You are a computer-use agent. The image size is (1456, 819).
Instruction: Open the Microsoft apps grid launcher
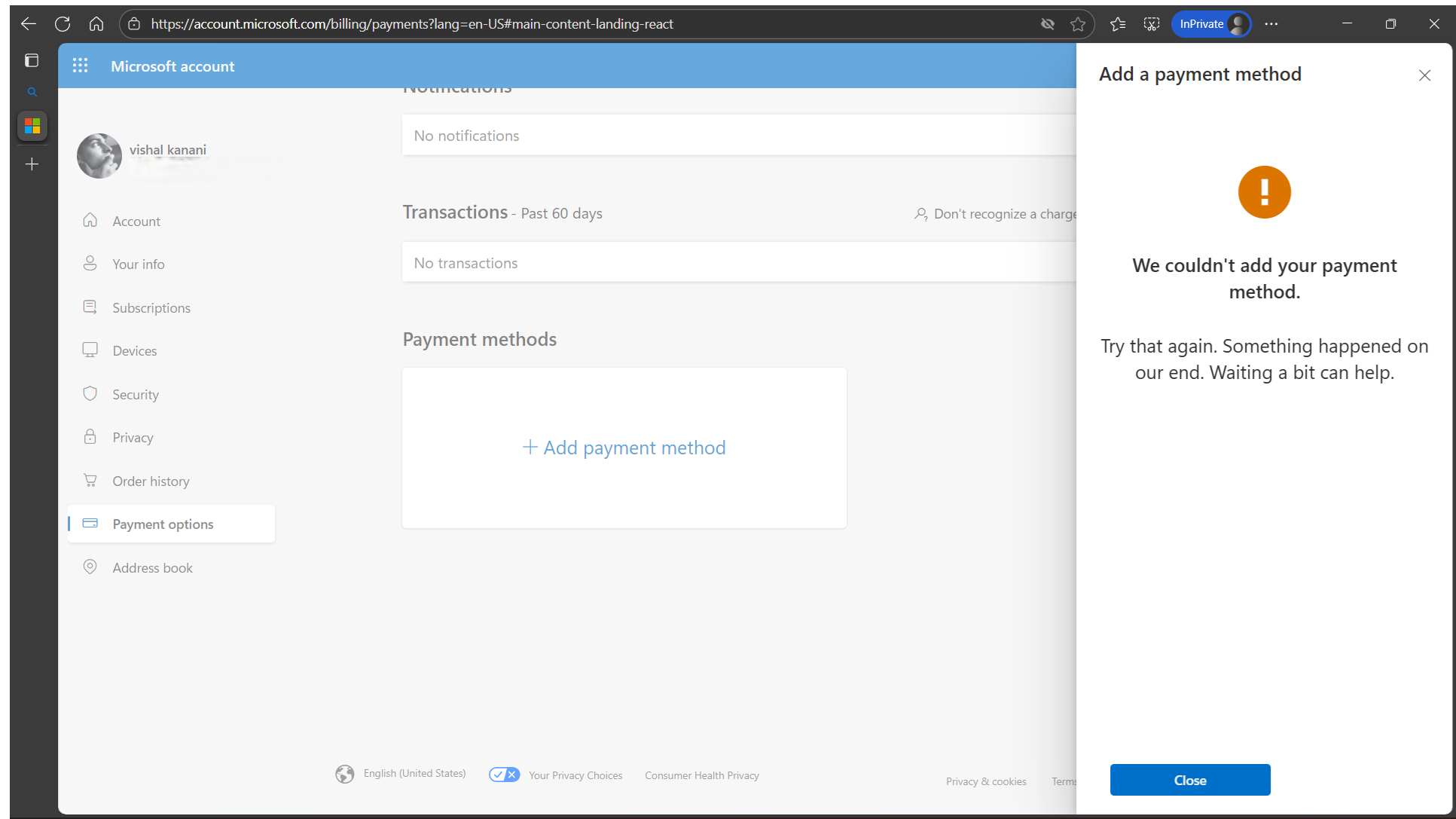click(x=80, y=66)
